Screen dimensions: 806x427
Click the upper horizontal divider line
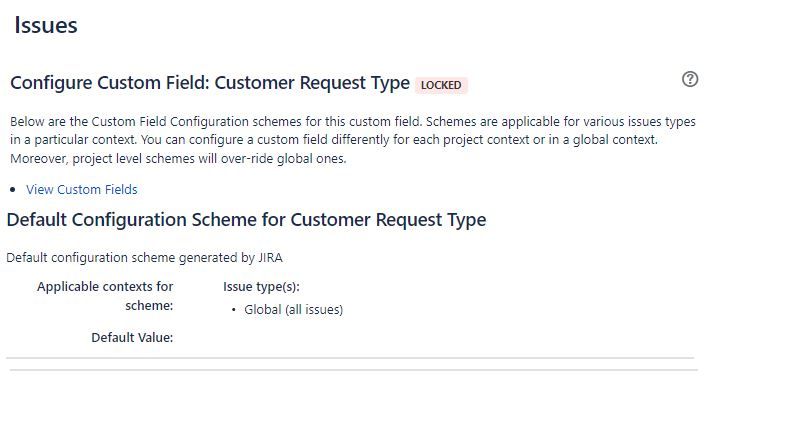pyautogui.click(x=350, y=358)
